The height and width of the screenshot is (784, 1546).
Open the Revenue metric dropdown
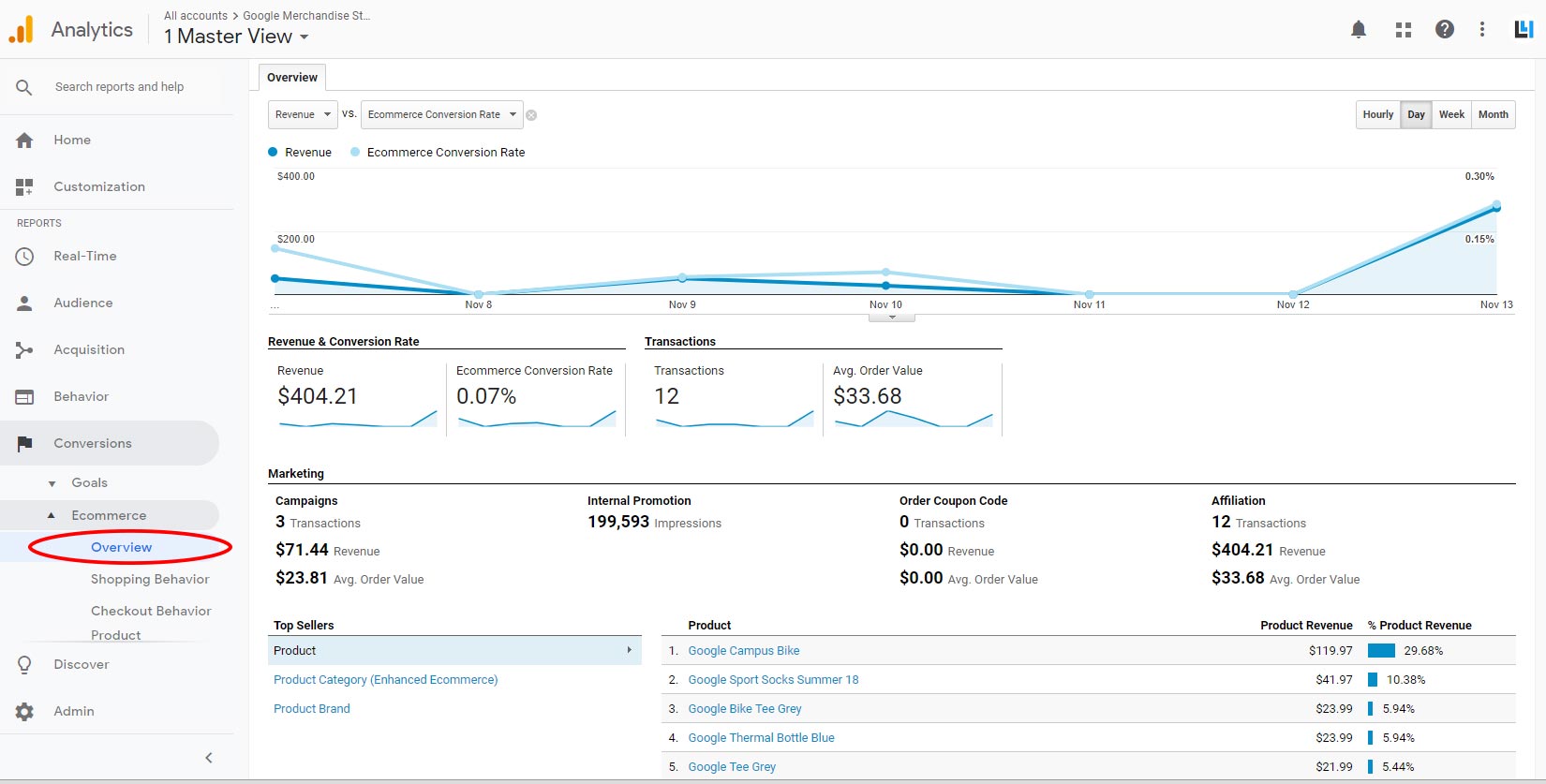click(303, 115)
